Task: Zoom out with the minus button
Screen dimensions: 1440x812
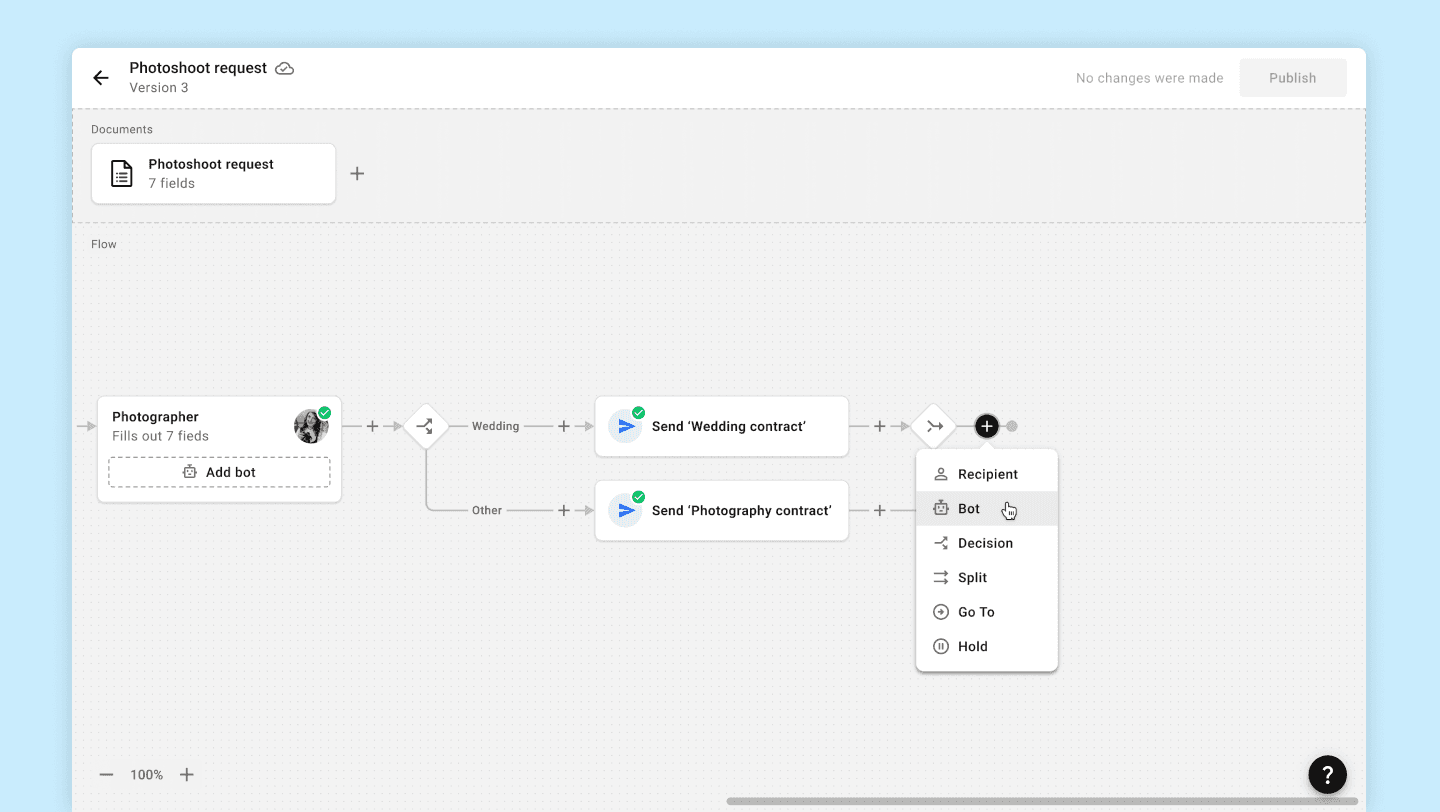Action: 107,775
